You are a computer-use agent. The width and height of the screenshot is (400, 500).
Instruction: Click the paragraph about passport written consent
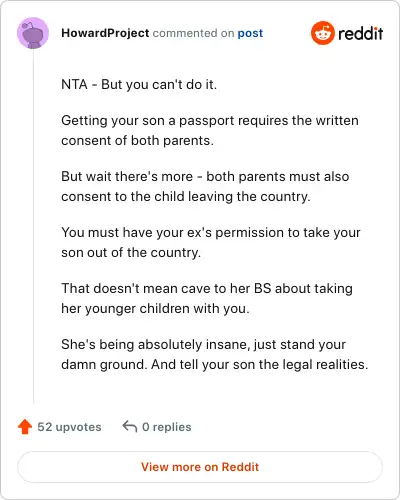(x=210, y=130)
